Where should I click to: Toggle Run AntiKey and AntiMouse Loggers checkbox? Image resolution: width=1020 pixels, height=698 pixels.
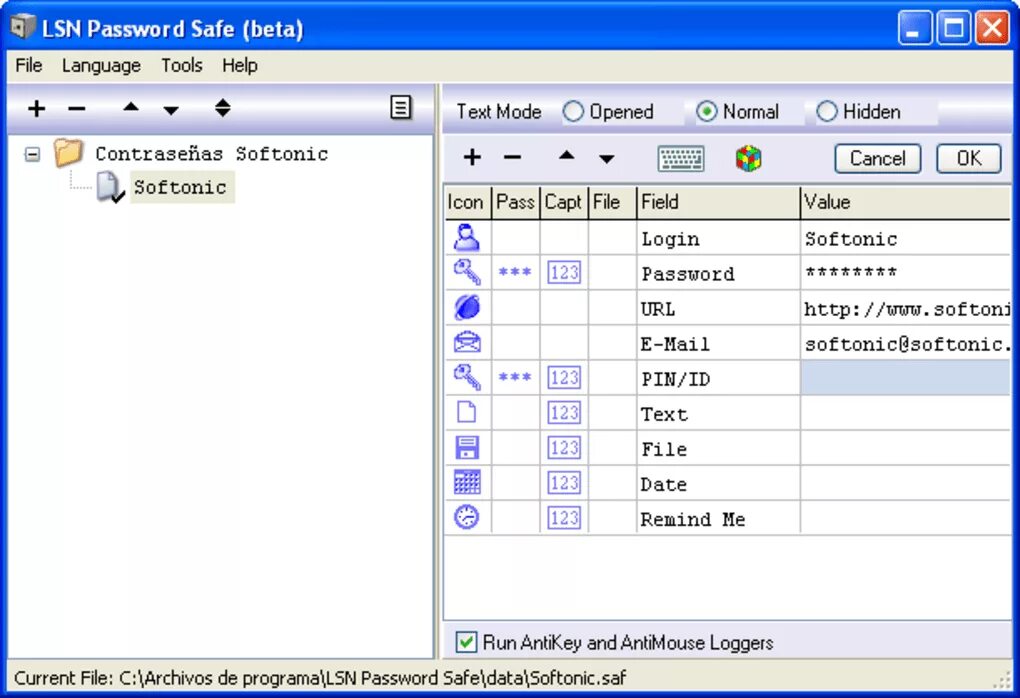(x=466, y=642)
